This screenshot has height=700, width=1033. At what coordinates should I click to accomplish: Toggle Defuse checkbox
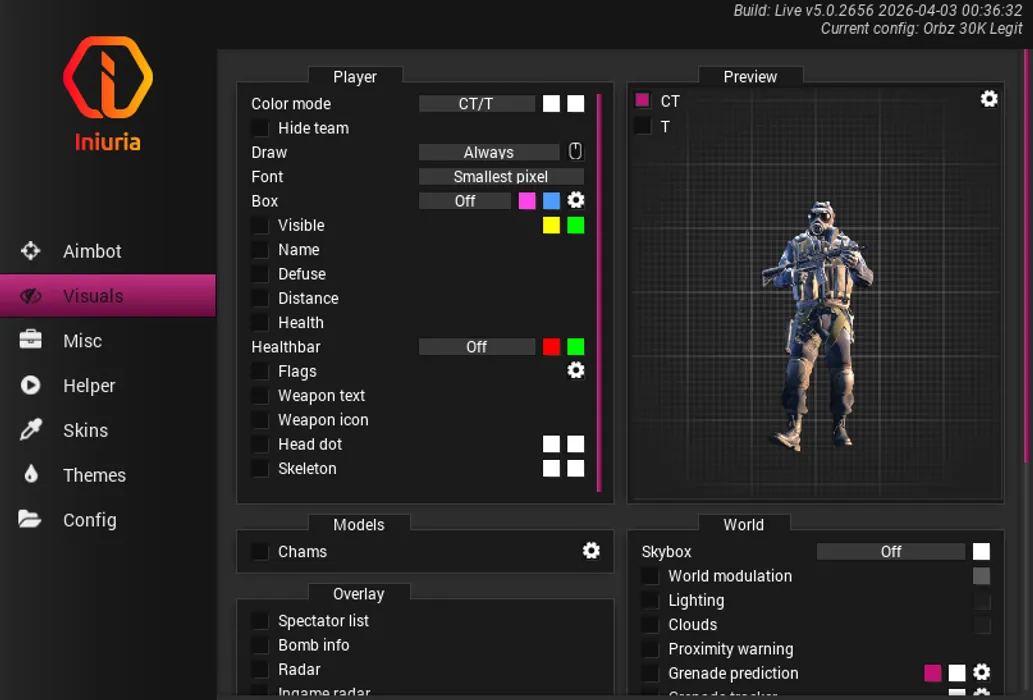[x=260, y=274]
